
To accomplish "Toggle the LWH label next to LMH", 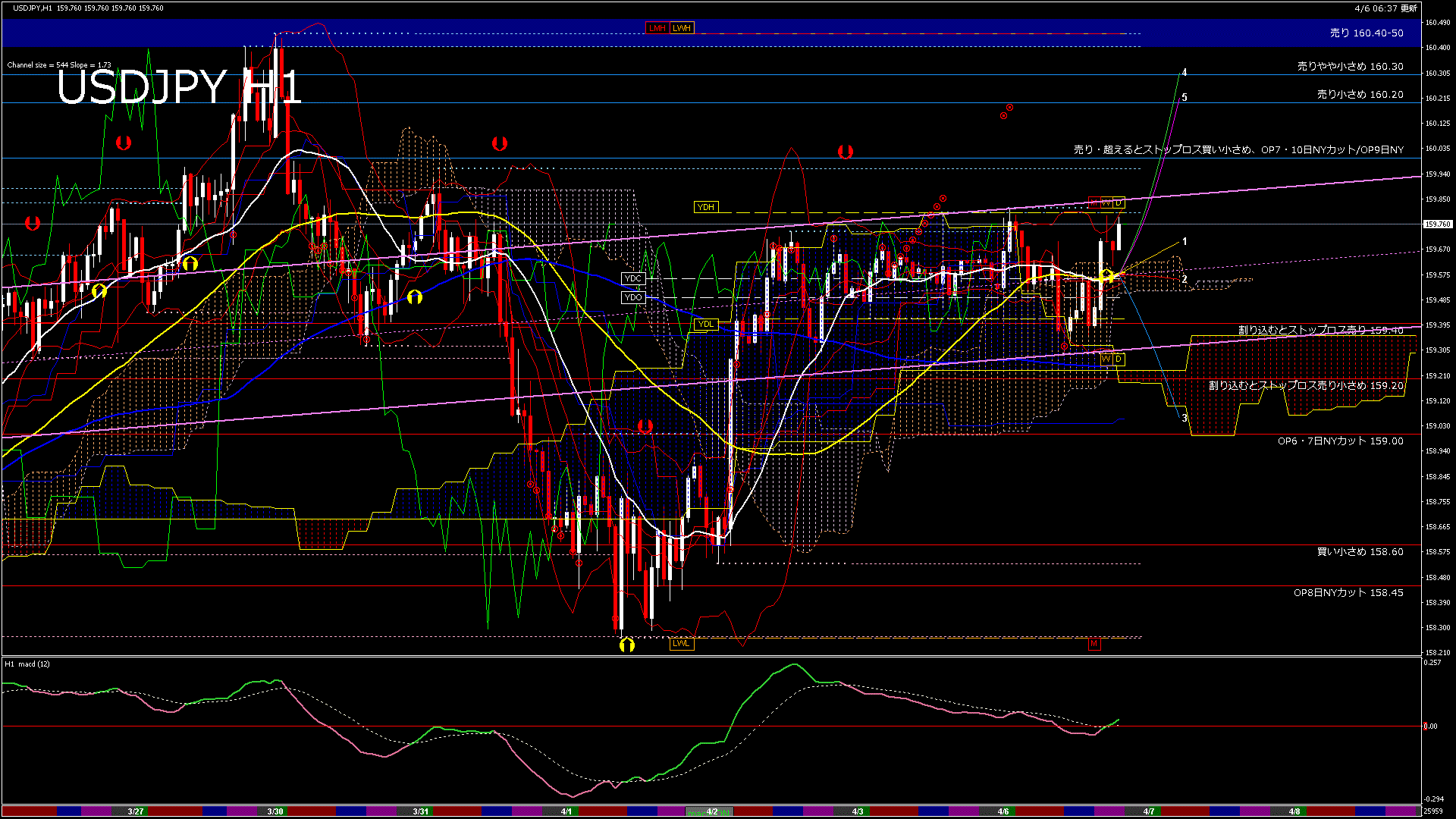I will pyautogui.click(x=682, y=28).
